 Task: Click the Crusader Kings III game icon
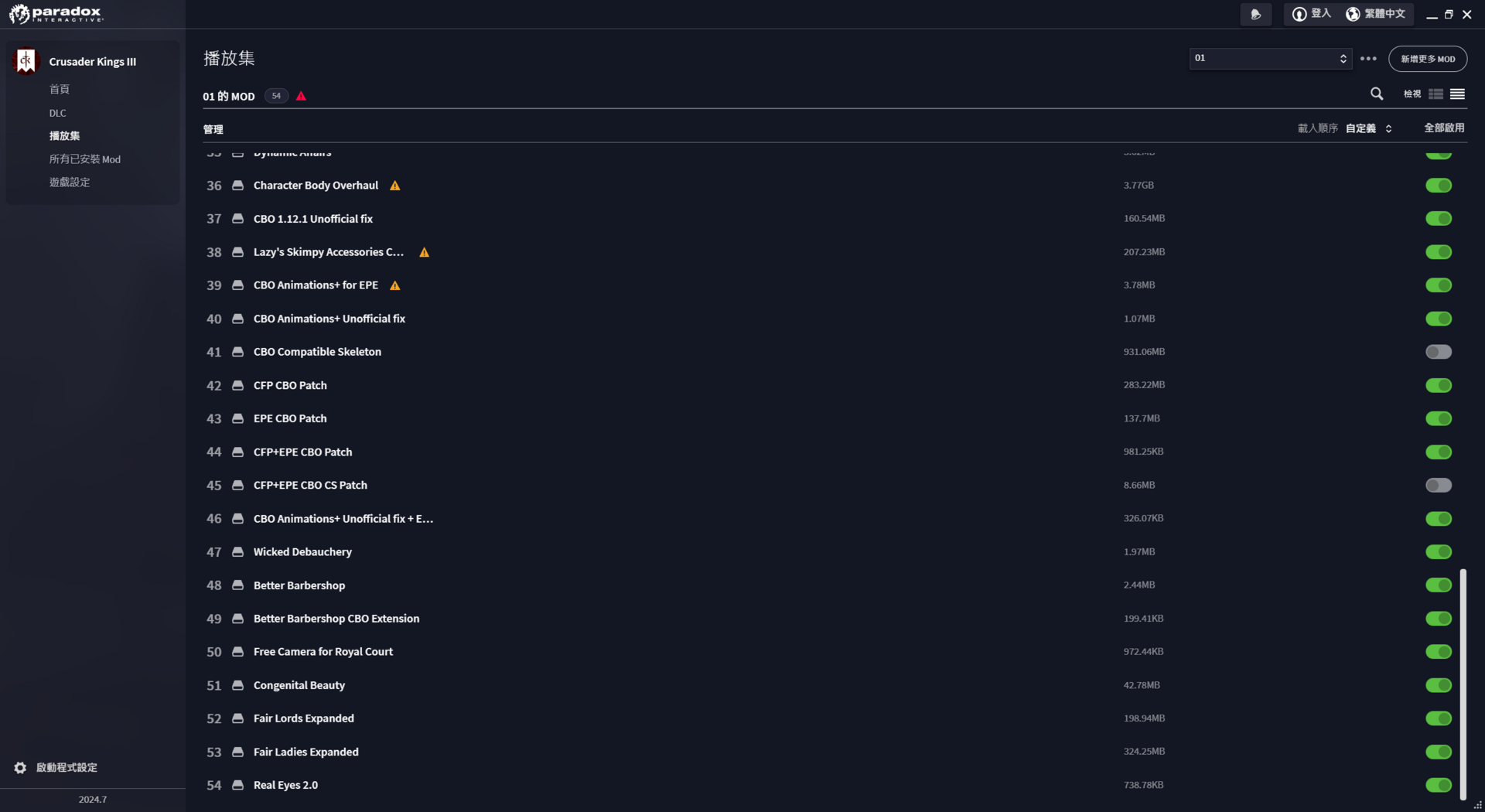[x=26, y=61]
